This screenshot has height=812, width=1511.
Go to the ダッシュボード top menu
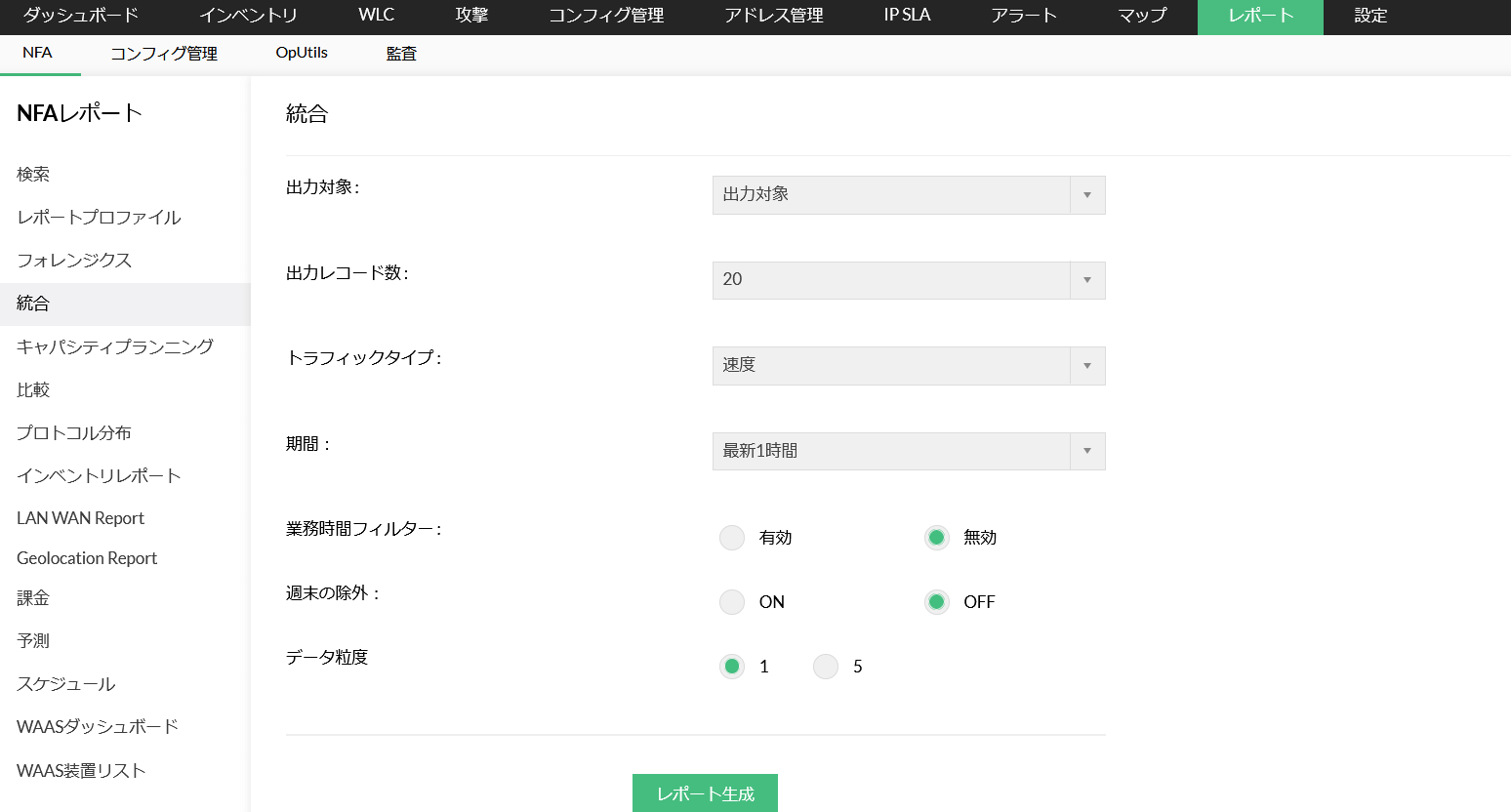(x=81, y=16)
